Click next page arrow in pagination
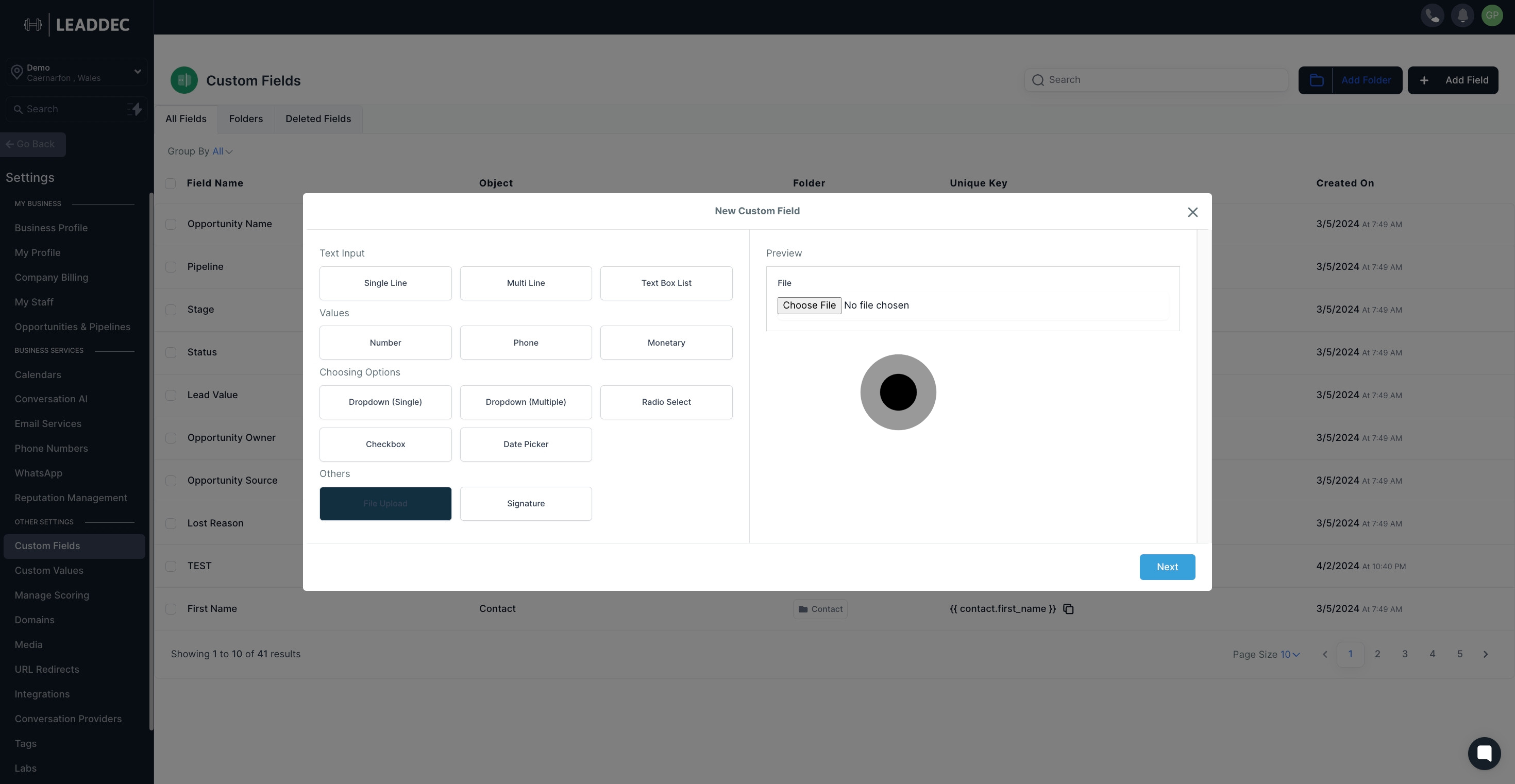1515x784 pixels. point(1485,654)
